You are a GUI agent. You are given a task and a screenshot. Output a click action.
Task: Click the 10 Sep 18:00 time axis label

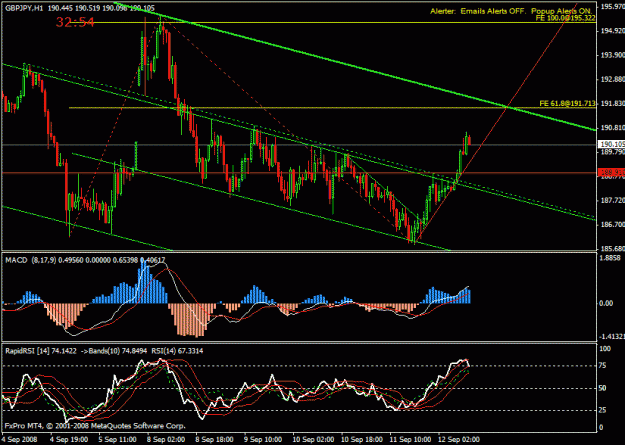363,439
